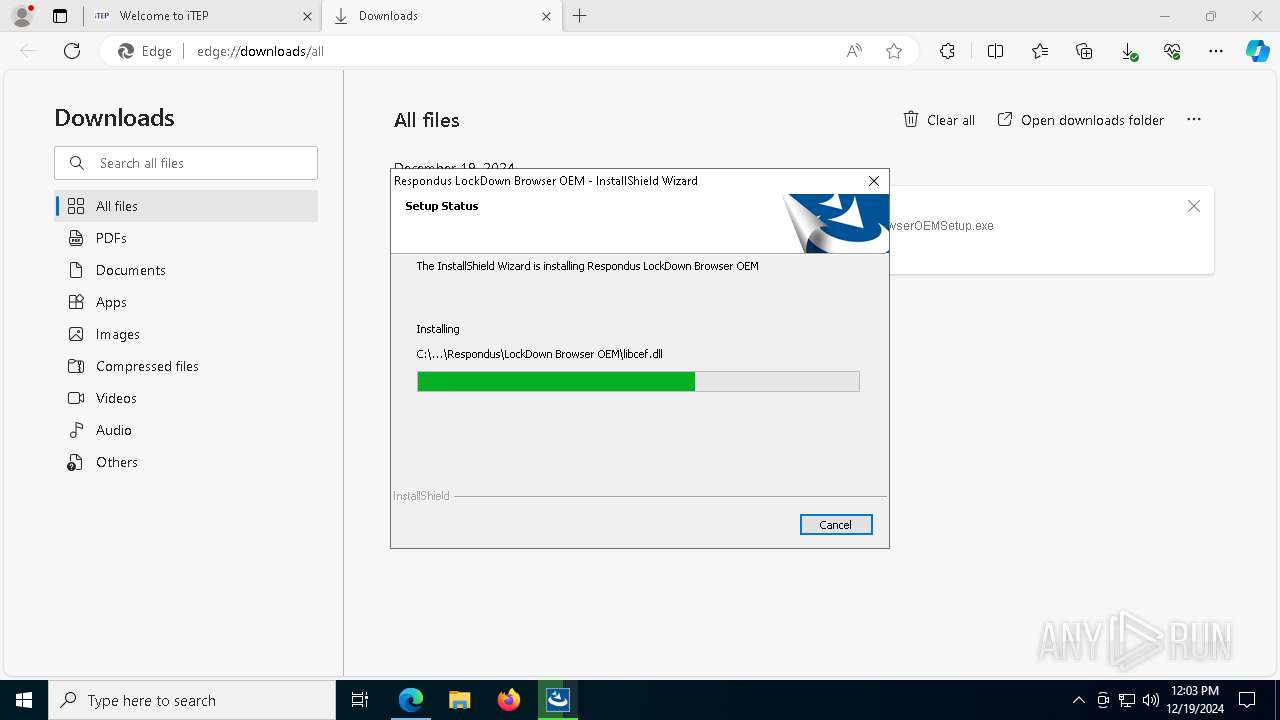This screenshot has width=1280, height=720.
Task: Click the volume speaker icon
Action: pos(1150,700)
